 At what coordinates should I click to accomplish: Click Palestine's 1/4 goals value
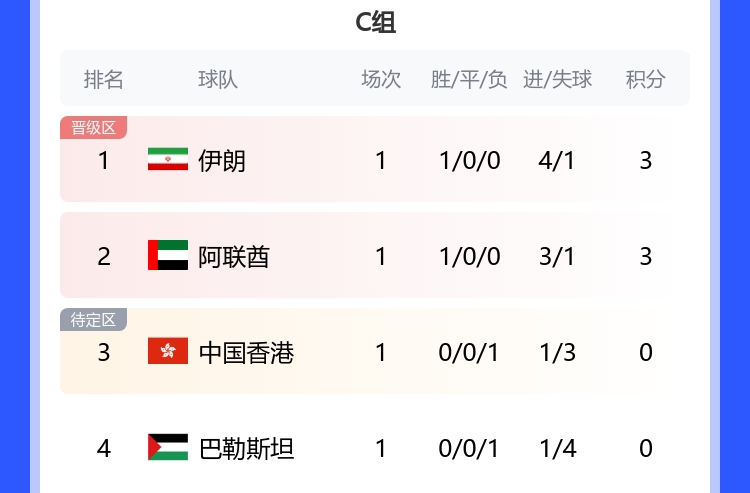tap(557, 448)
